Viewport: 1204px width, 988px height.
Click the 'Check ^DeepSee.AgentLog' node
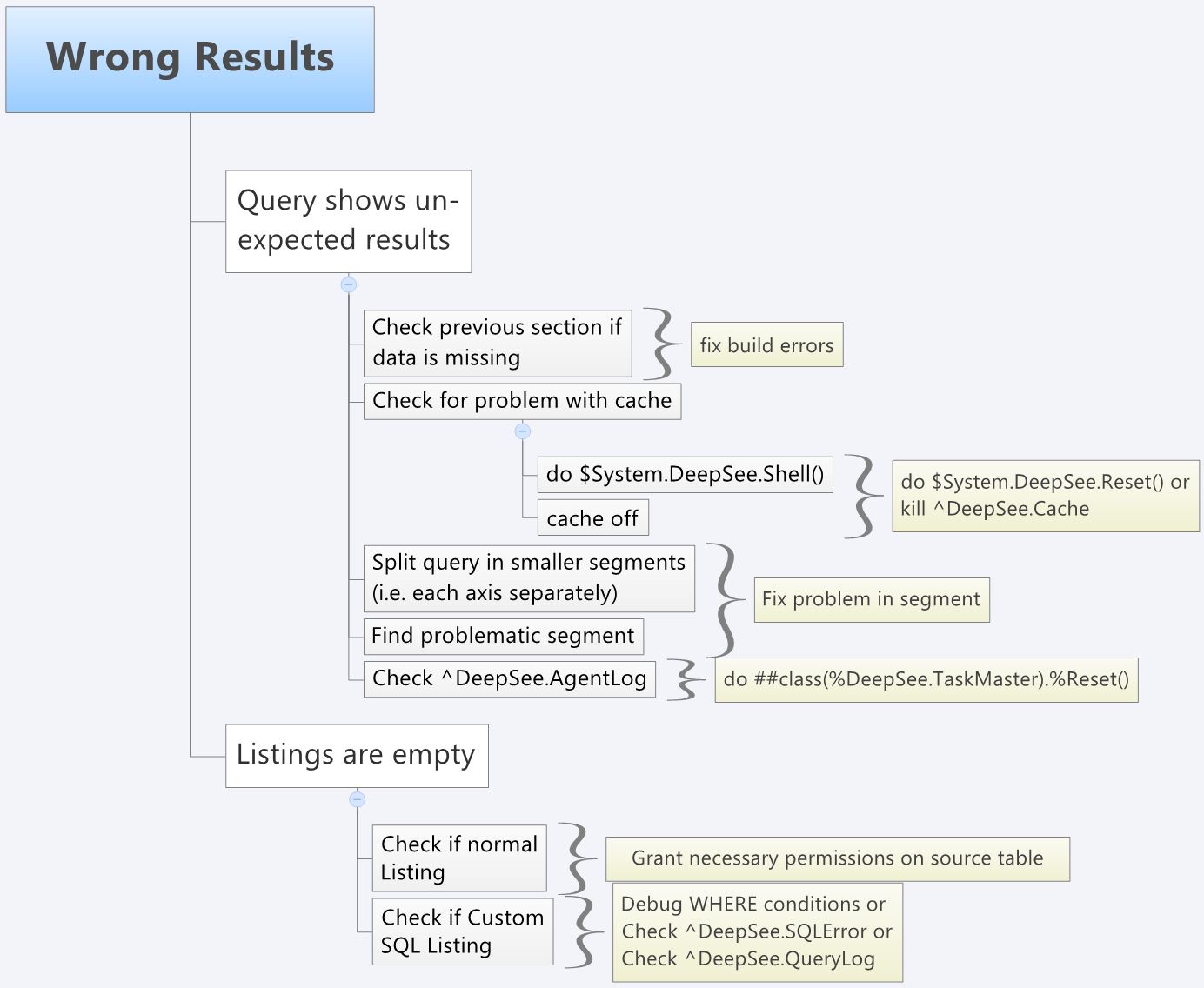coord(509,678)
